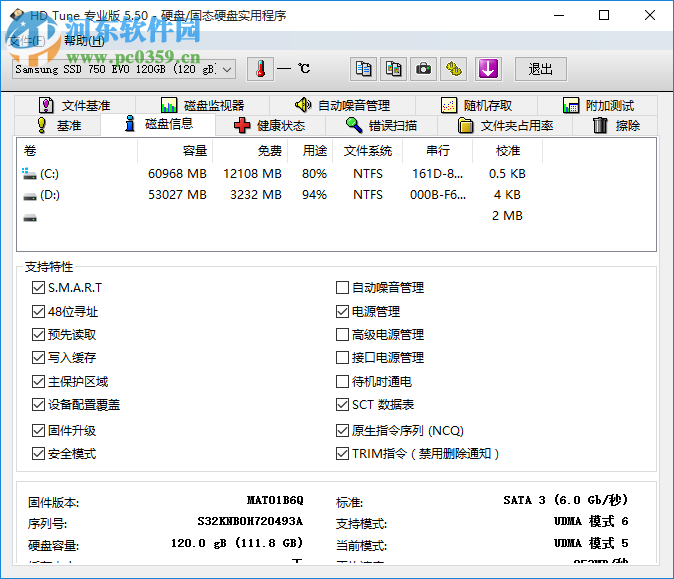674x579 pixels.
Task: Toggle the 自动噪音管理 checkbox
Action: [342, 288]
